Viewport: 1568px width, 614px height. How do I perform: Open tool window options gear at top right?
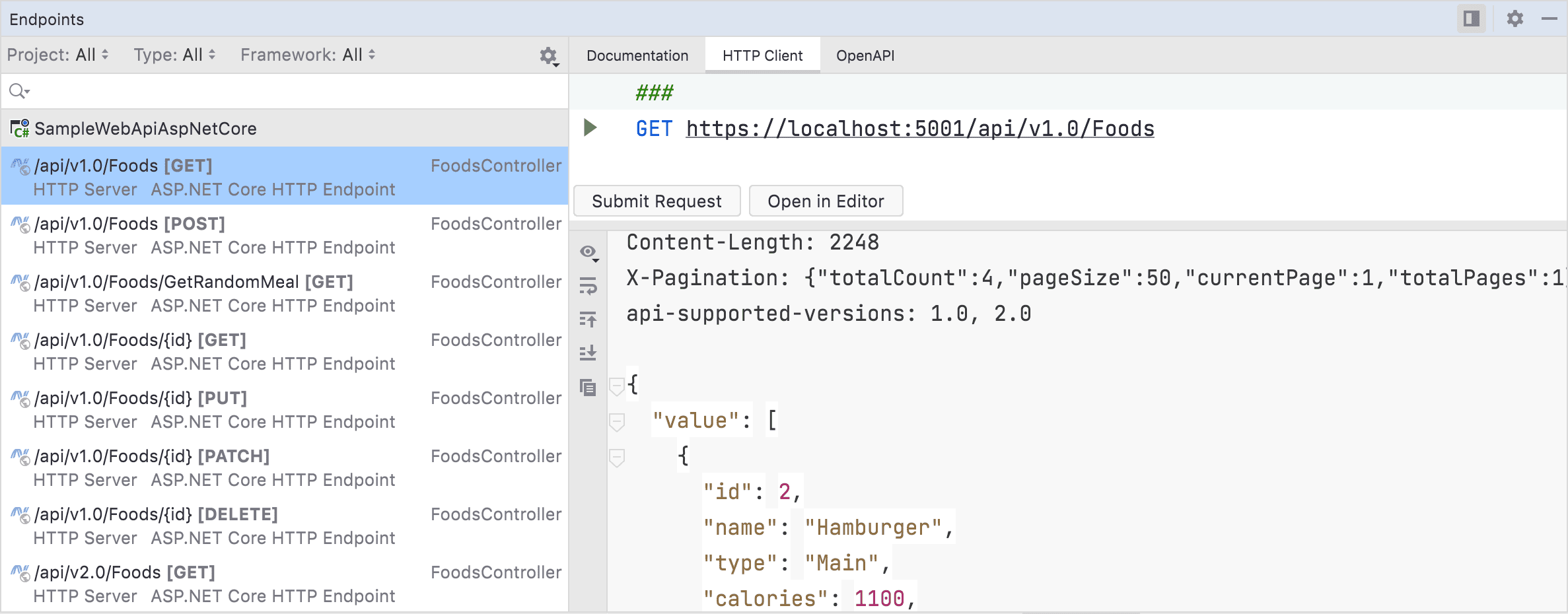pyautogui.click(x=1515, y=18)
